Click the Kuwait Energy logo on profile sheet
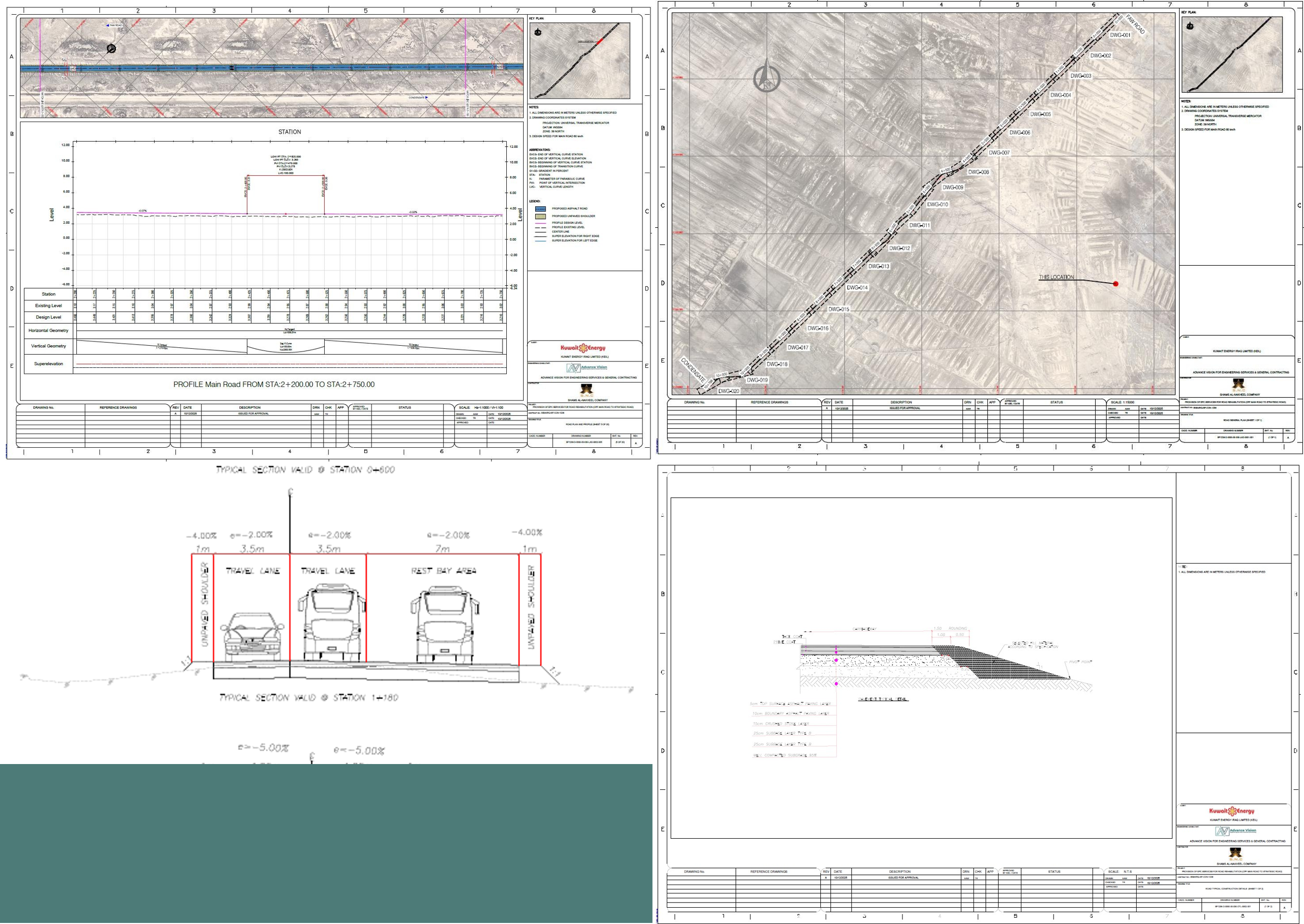The height and width of the screenshot is (924, 1304). 583,348
